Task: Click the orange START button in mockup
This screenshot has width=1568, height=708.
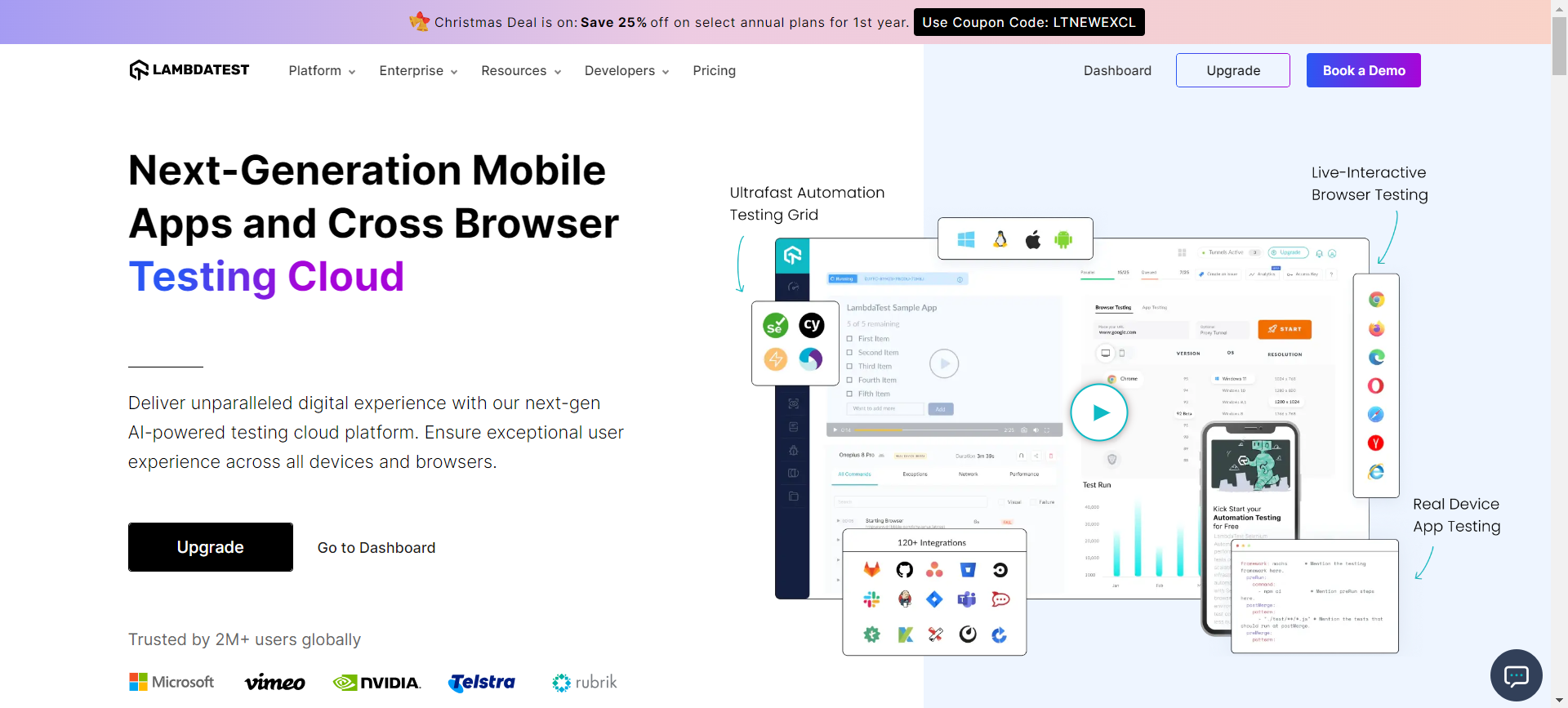Action: point(1285,329)
